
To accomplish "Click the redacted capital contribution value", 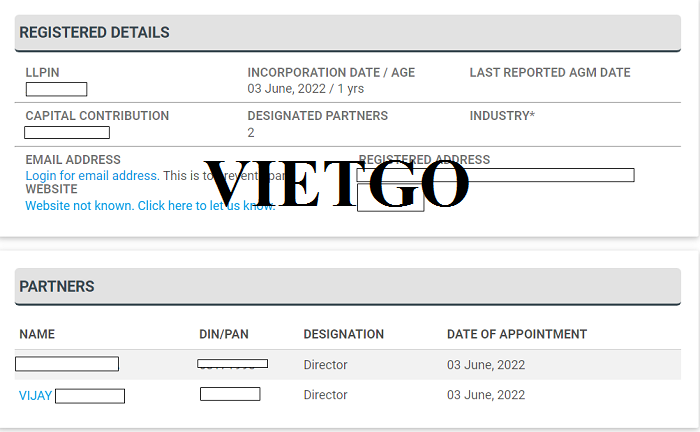I will click(x=67, y=133).
